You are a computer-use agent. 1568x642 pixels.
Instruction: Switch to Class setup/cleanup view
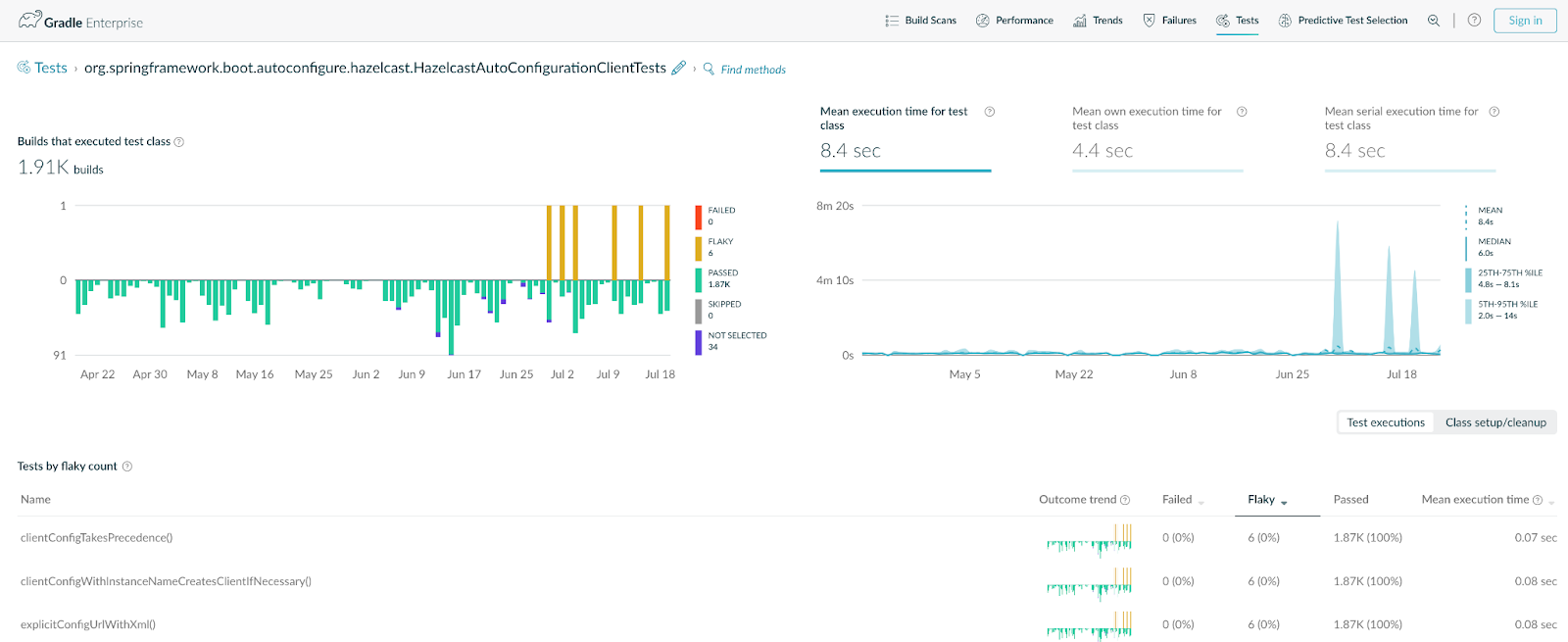click(x=1495, y=422)
